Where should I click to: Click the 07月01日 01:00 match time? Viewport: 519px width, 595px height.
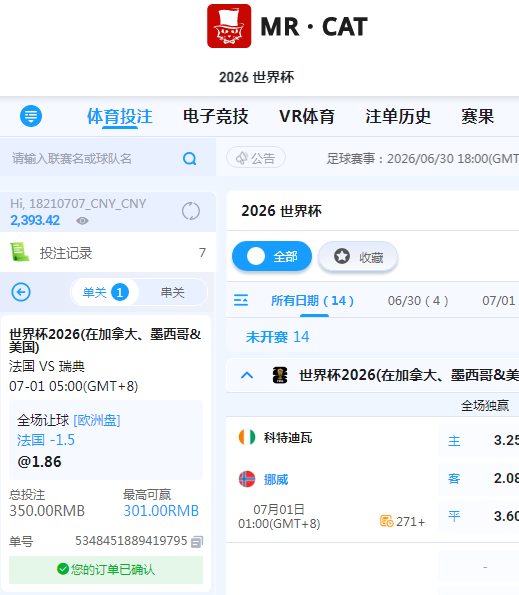(x=279, y=516)
